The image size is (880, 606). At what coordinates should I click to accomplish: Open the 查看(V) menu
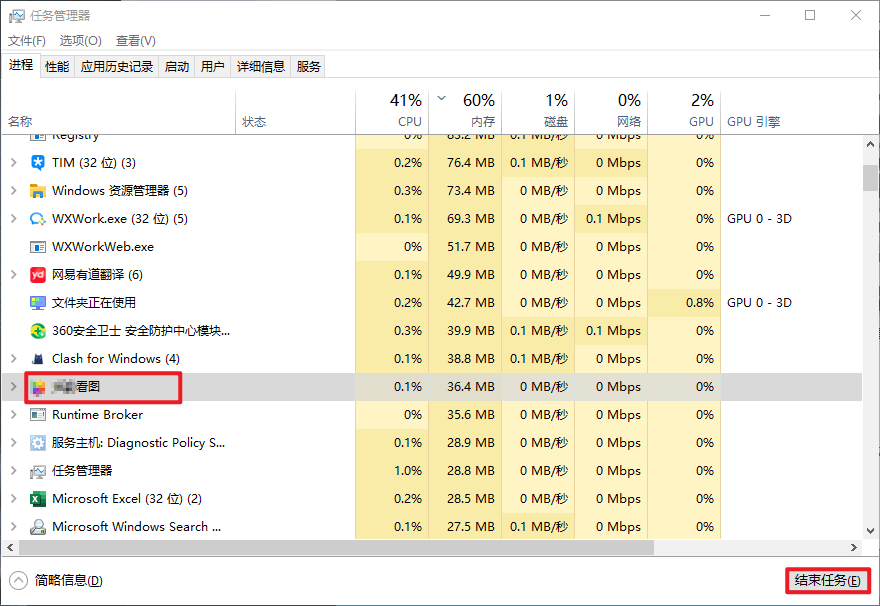[x=134, y=40]
